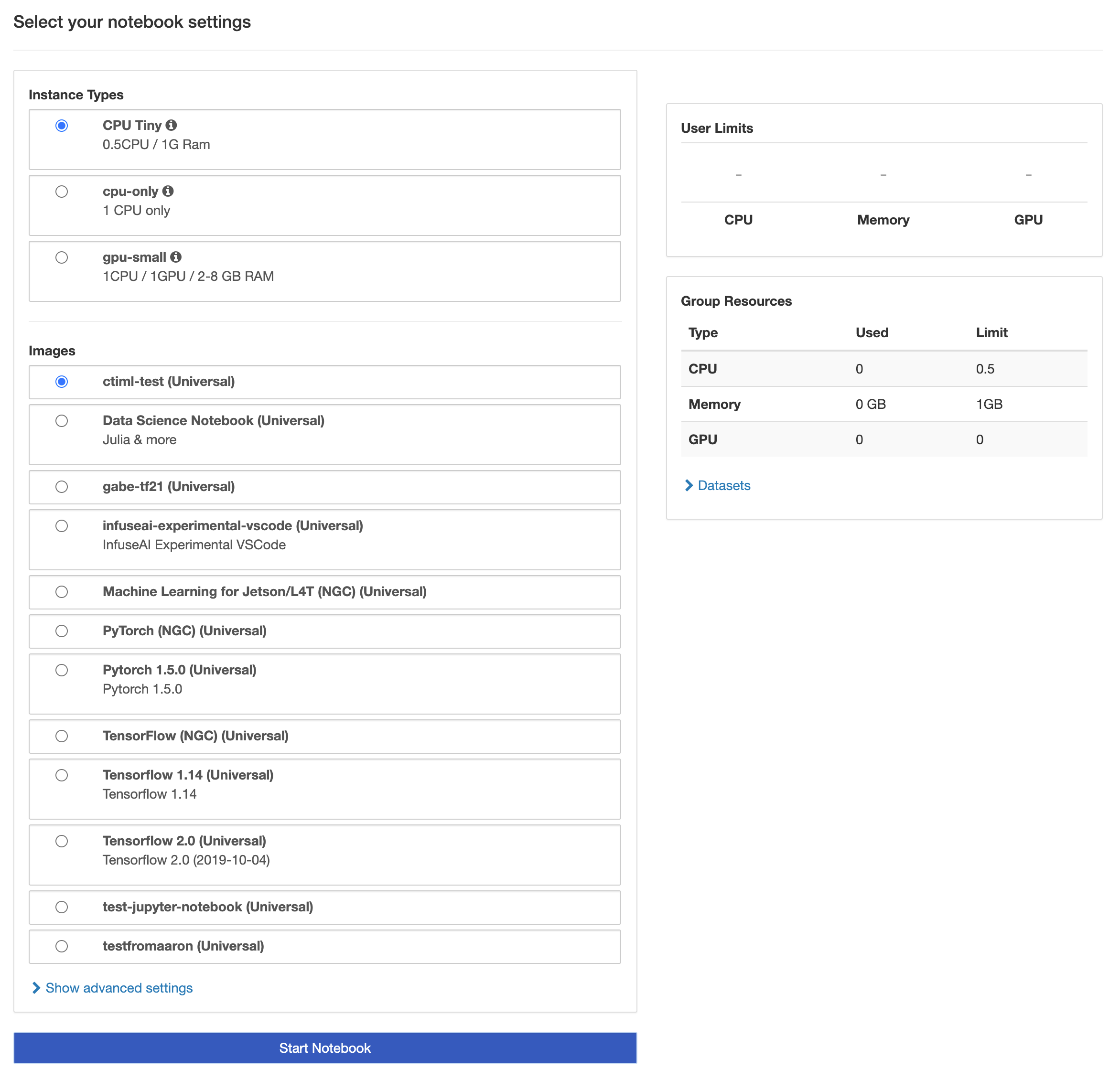
Task: Click the '0.5CPU / 1G Ram' text
Action: (x=156, y=144)
